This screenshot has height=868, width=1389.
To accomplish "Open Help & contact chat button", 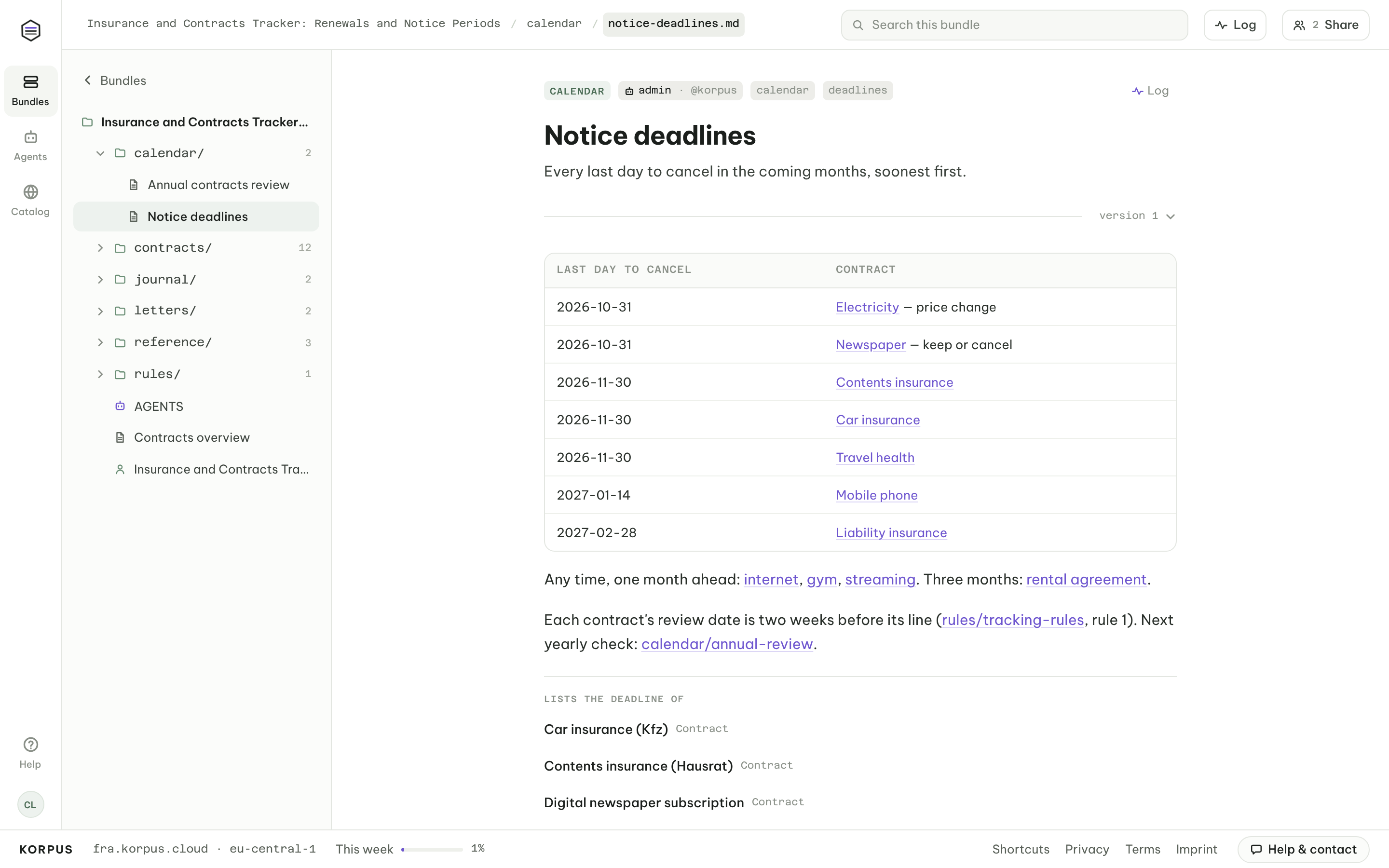I will tap(1303, 849).
